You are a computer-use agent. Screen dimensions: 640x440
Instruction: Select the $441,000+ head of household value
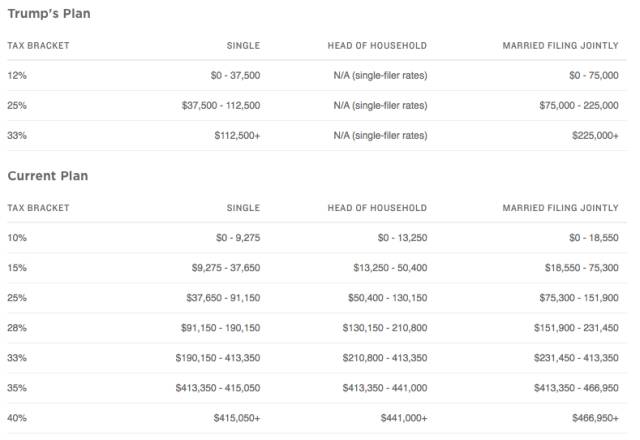click(x=400, y=418)
